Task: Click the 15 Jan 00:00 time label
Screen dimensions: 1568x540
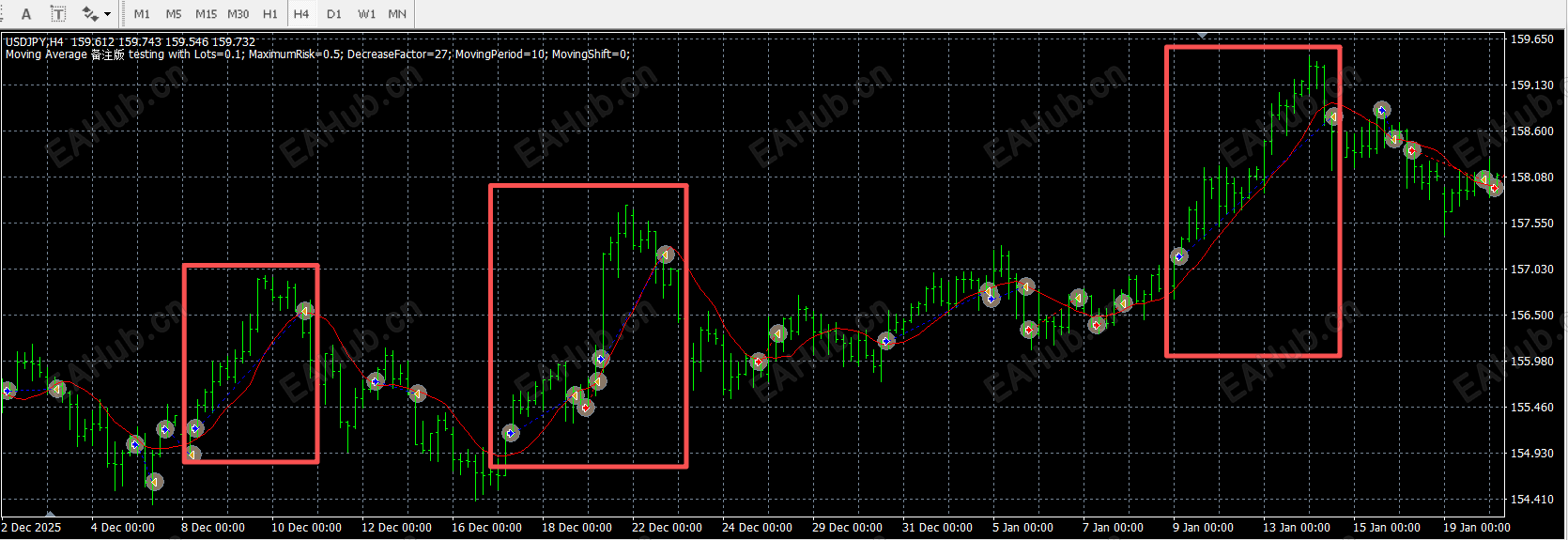Action: 1387,528
